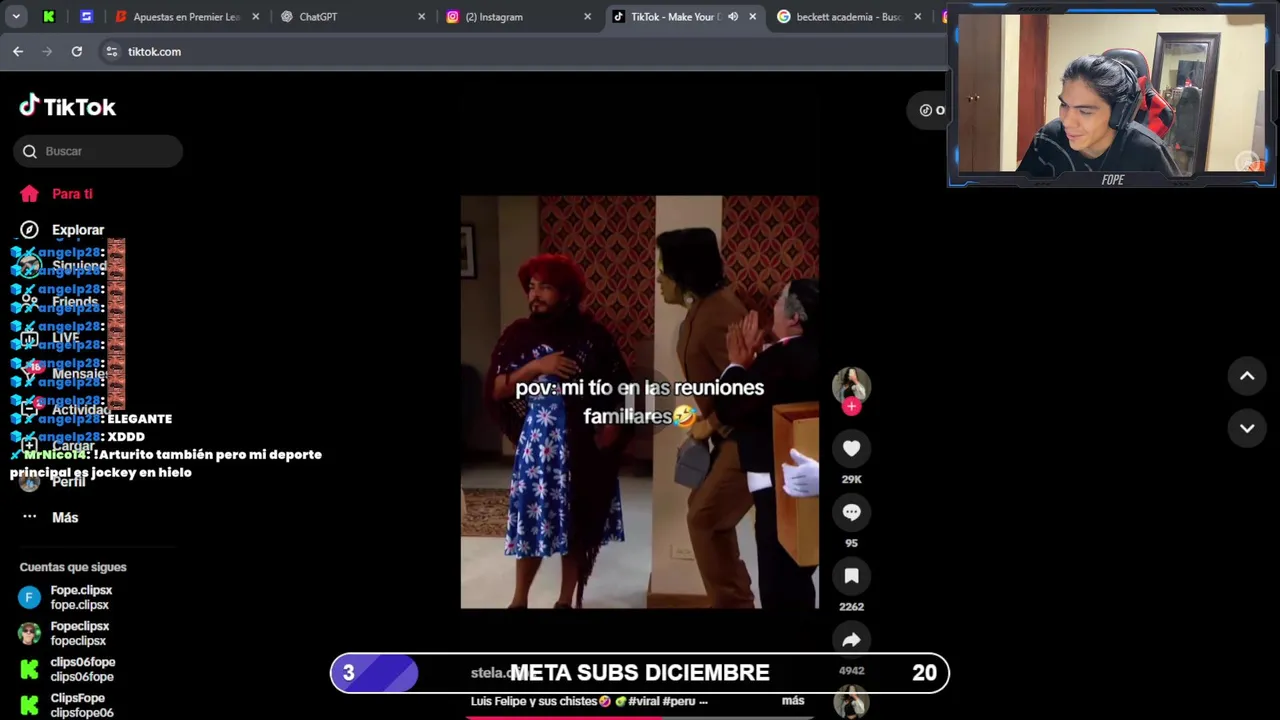Click the magnifier icon in Buscar
1280x720 pixels.
pos(30,151)
